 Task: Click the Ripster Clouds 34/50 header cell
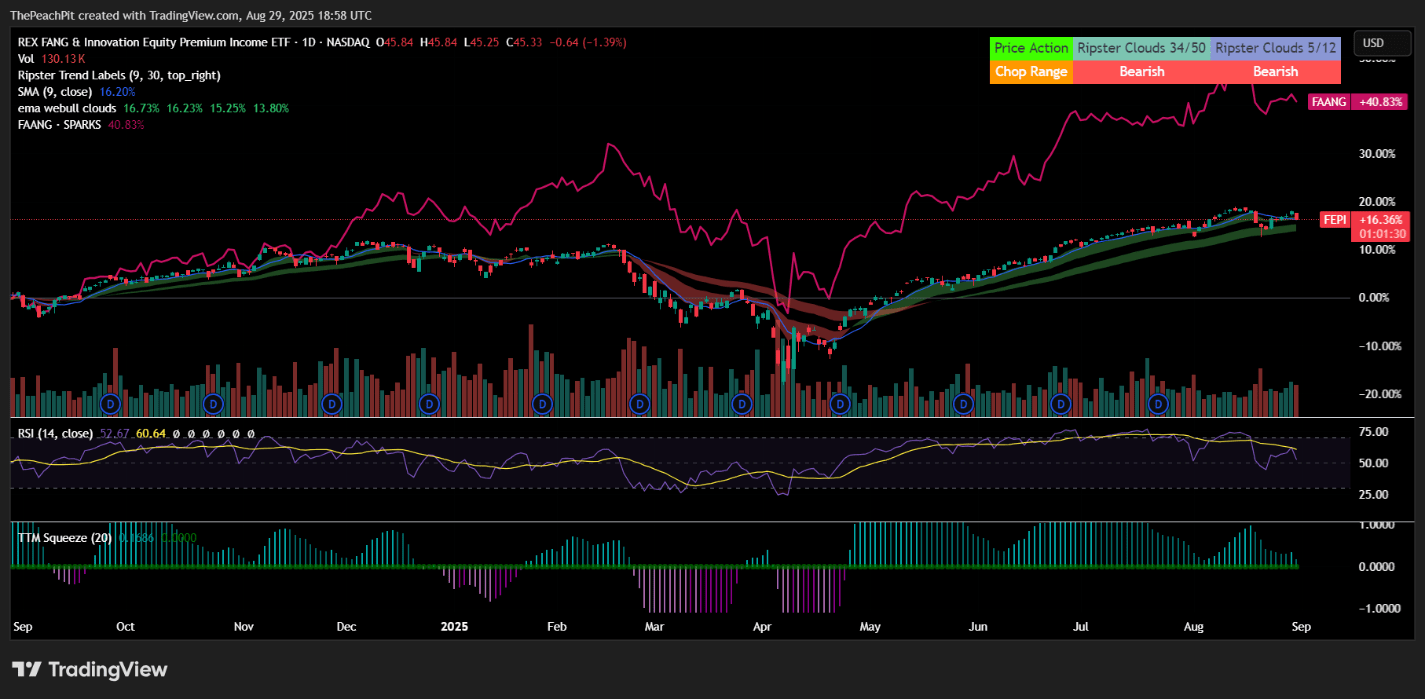(x=1141, y=48)
